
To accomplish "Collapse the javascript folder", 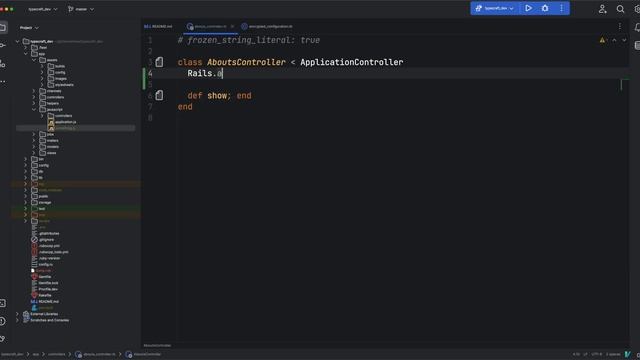I will coord(34,109).
